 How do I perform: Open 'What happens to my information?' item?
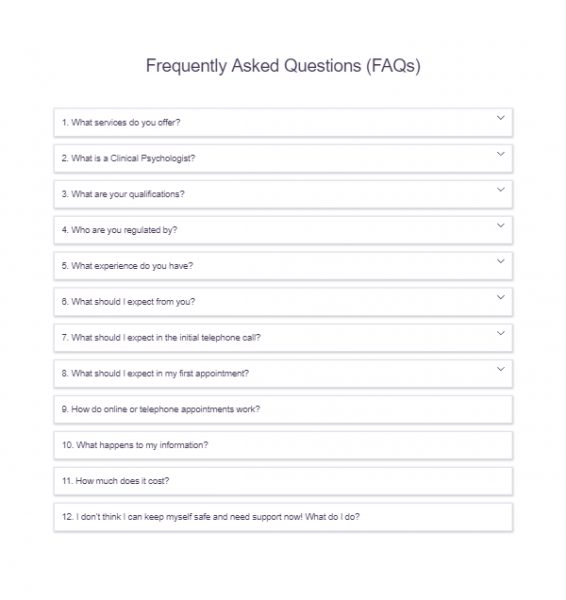coord(283,445)
